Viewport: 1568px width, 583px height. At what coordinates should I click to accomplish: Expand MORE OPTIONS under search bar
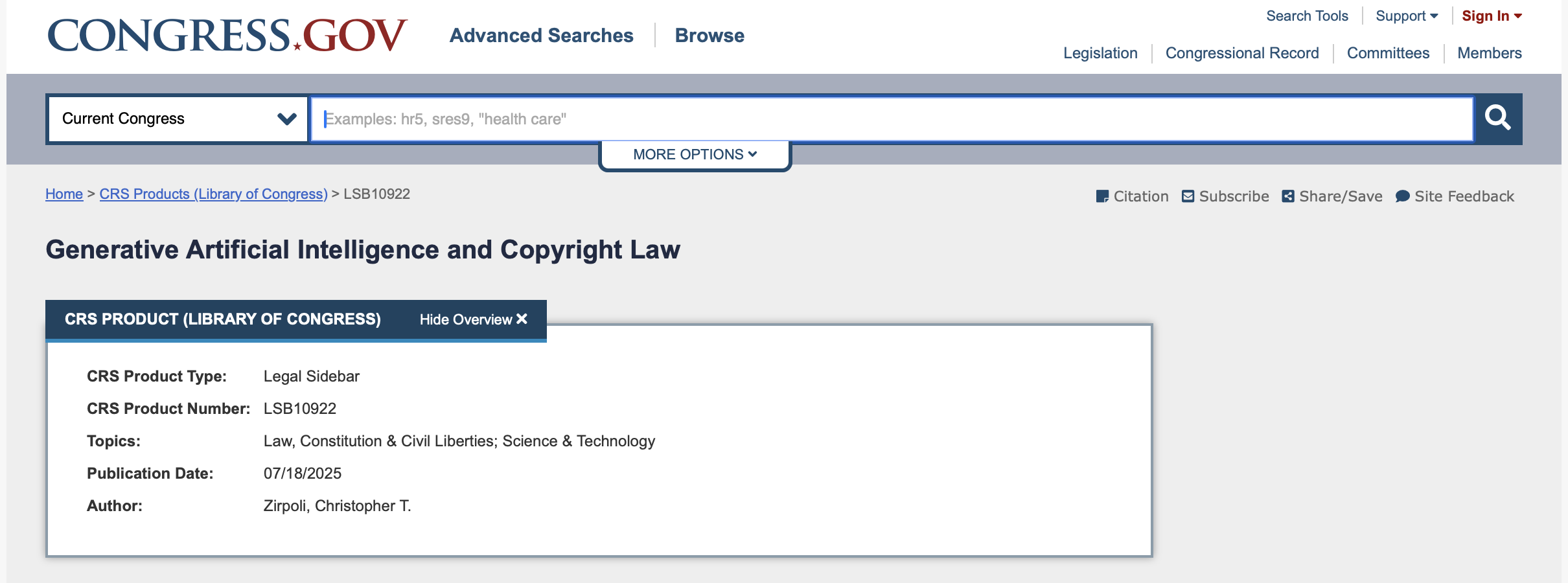point(695,155)
